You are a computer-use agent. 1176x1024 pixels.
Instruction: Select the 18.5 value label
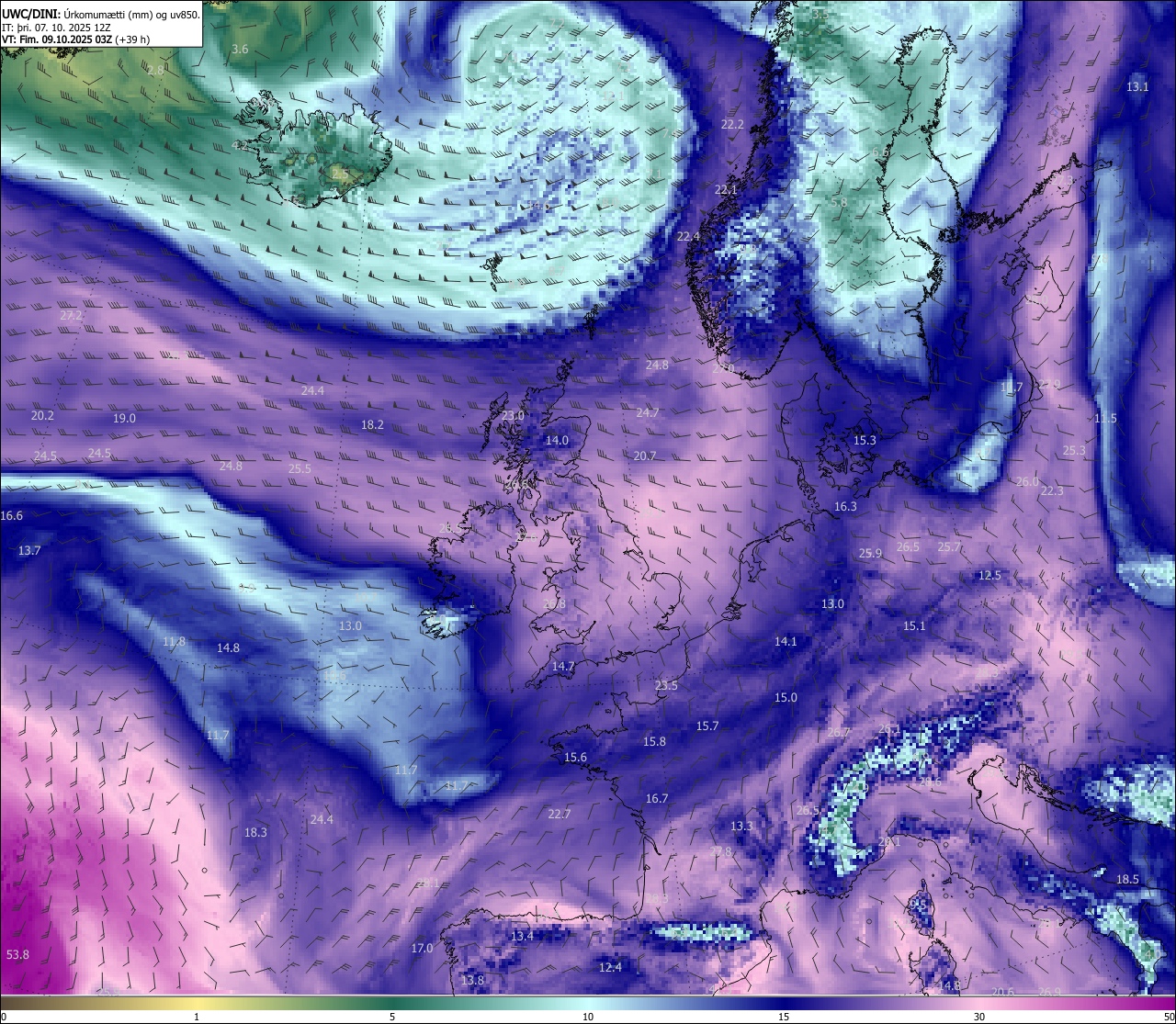[x=1127, y=879]
